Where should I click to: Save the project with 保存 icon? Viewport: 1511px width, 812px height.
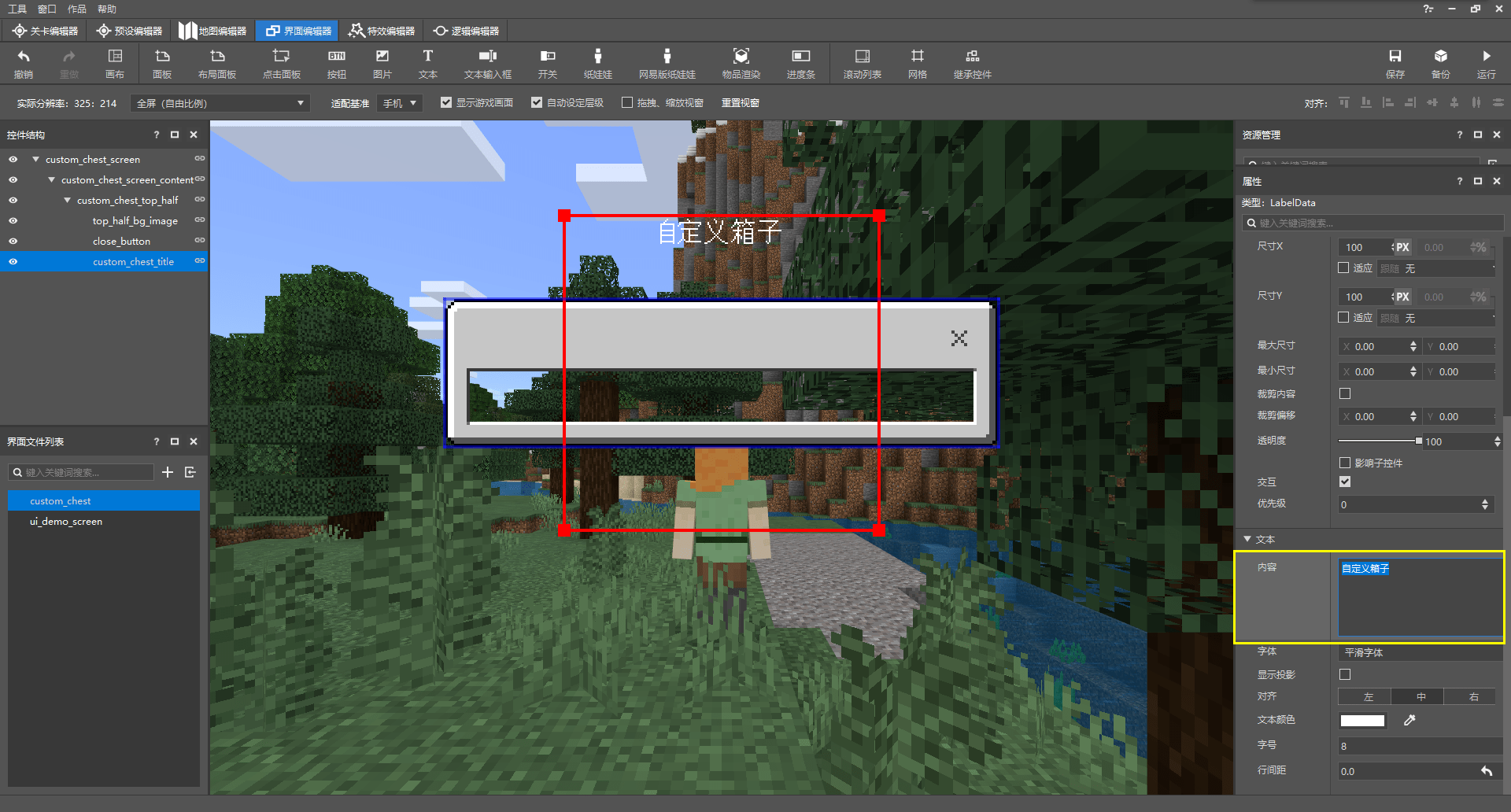click(x=1395, y=63)
